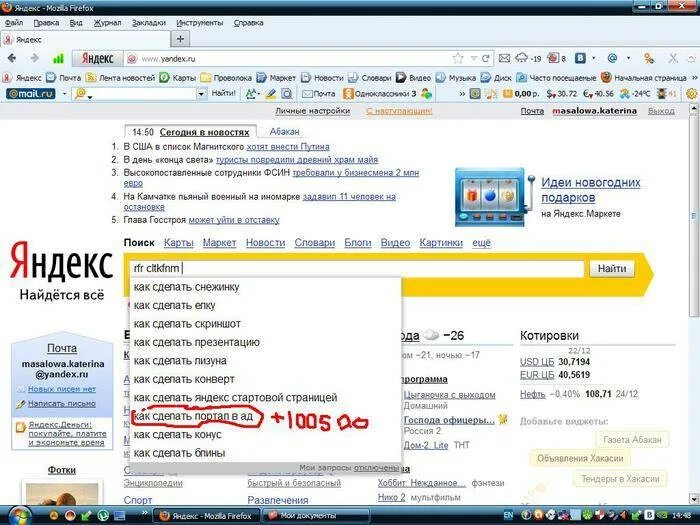Expand dropdown arrow beside mail.ru logo
The height and width of the screenshot is (525, 700).
click(x=64, y=94)
